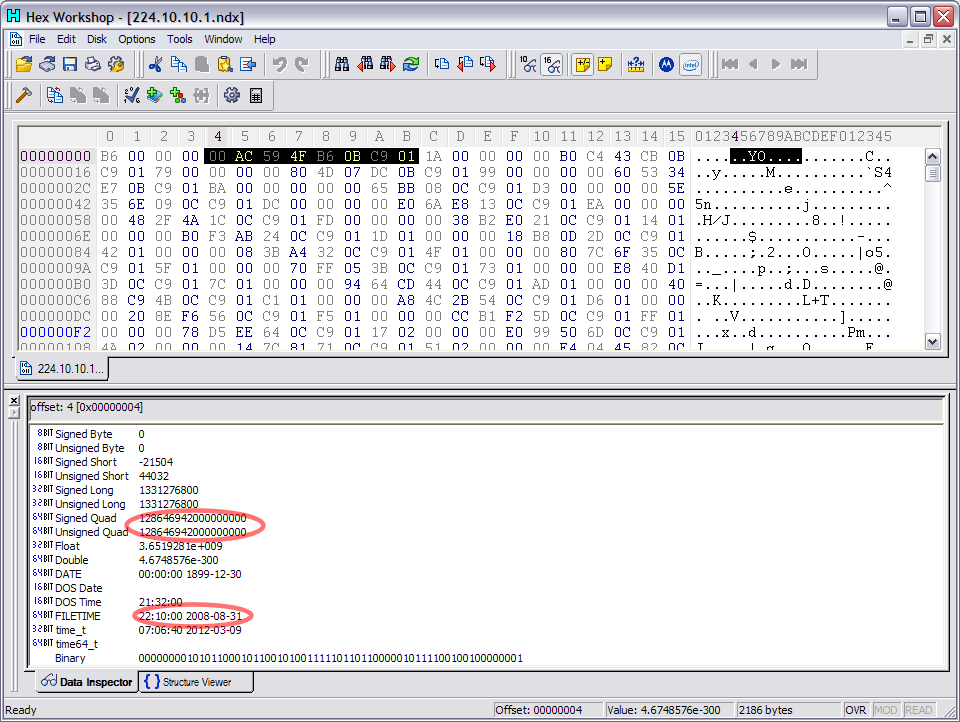Click the Signed Short value -21504

(156, 462)
